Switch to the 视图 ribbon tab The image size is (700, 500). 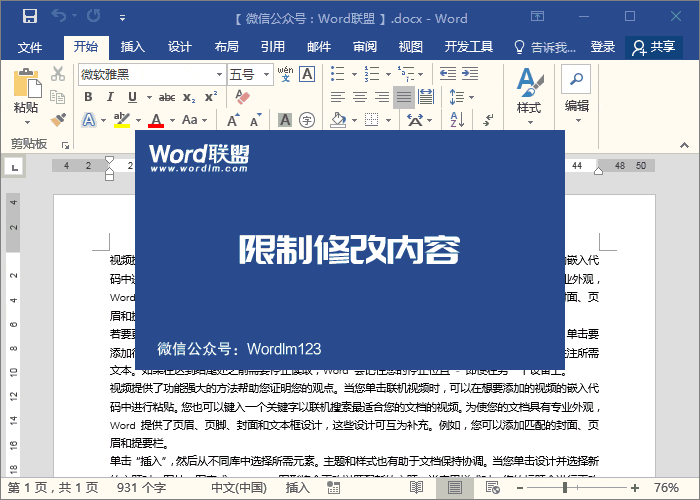click(x=410, y=47)
